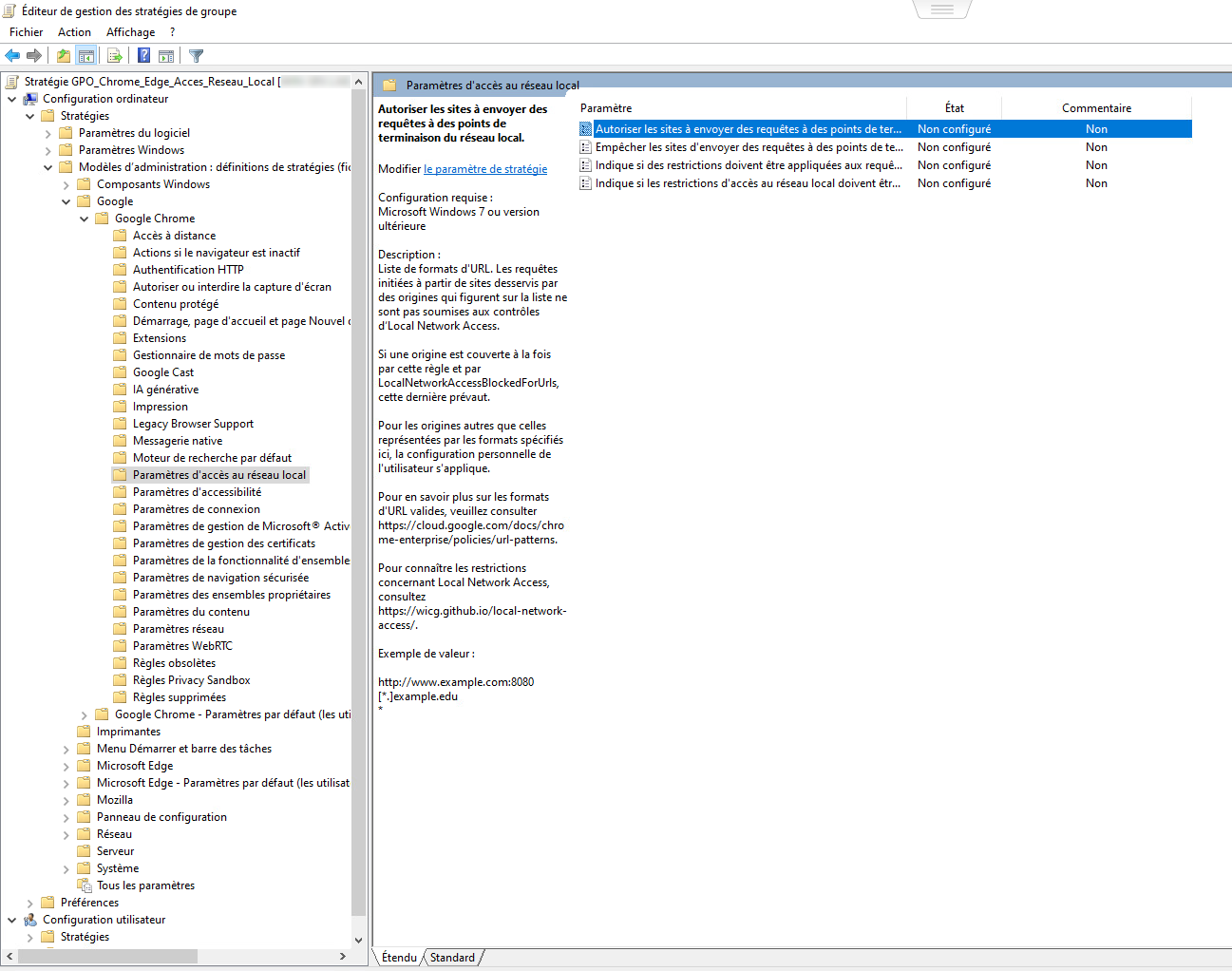
Task: Collapse the Configuration ordinateur node
Action: coord(12,99)
